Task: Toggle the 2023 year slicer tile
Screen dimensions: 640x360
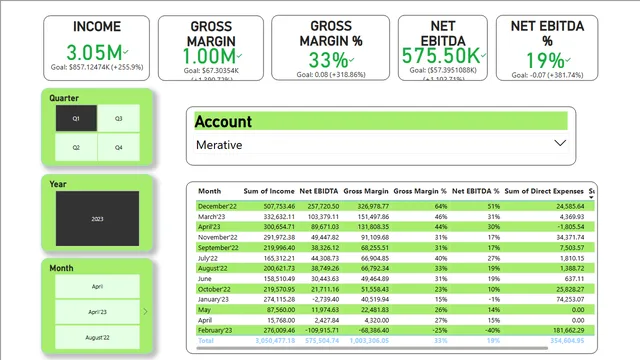Action: (97, 219)
